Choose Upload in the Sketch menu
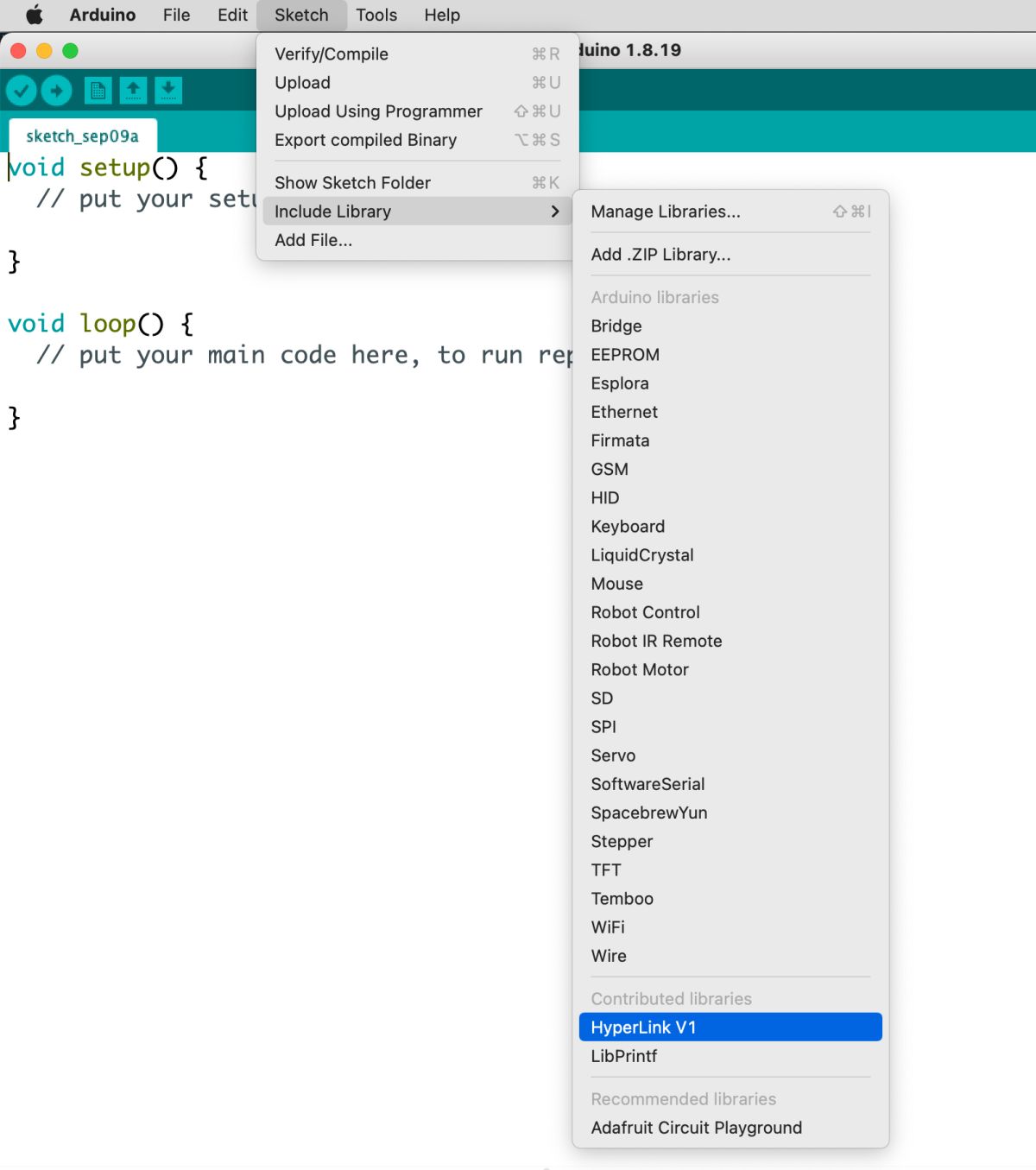 point(418,82)
